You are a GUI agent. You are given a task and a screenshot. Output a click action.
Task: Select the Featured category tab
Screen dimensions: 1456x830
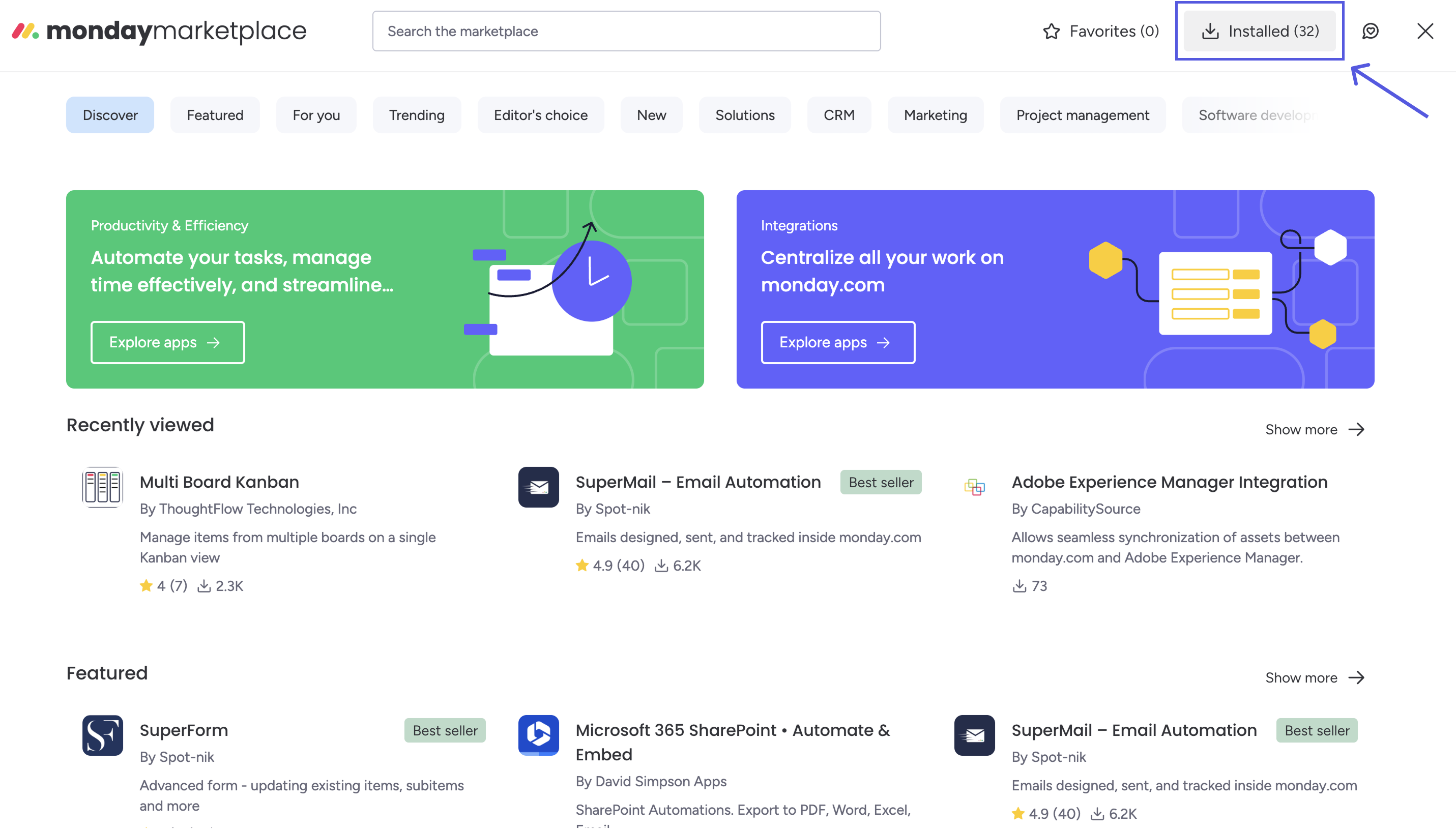(x=215, y=114)
